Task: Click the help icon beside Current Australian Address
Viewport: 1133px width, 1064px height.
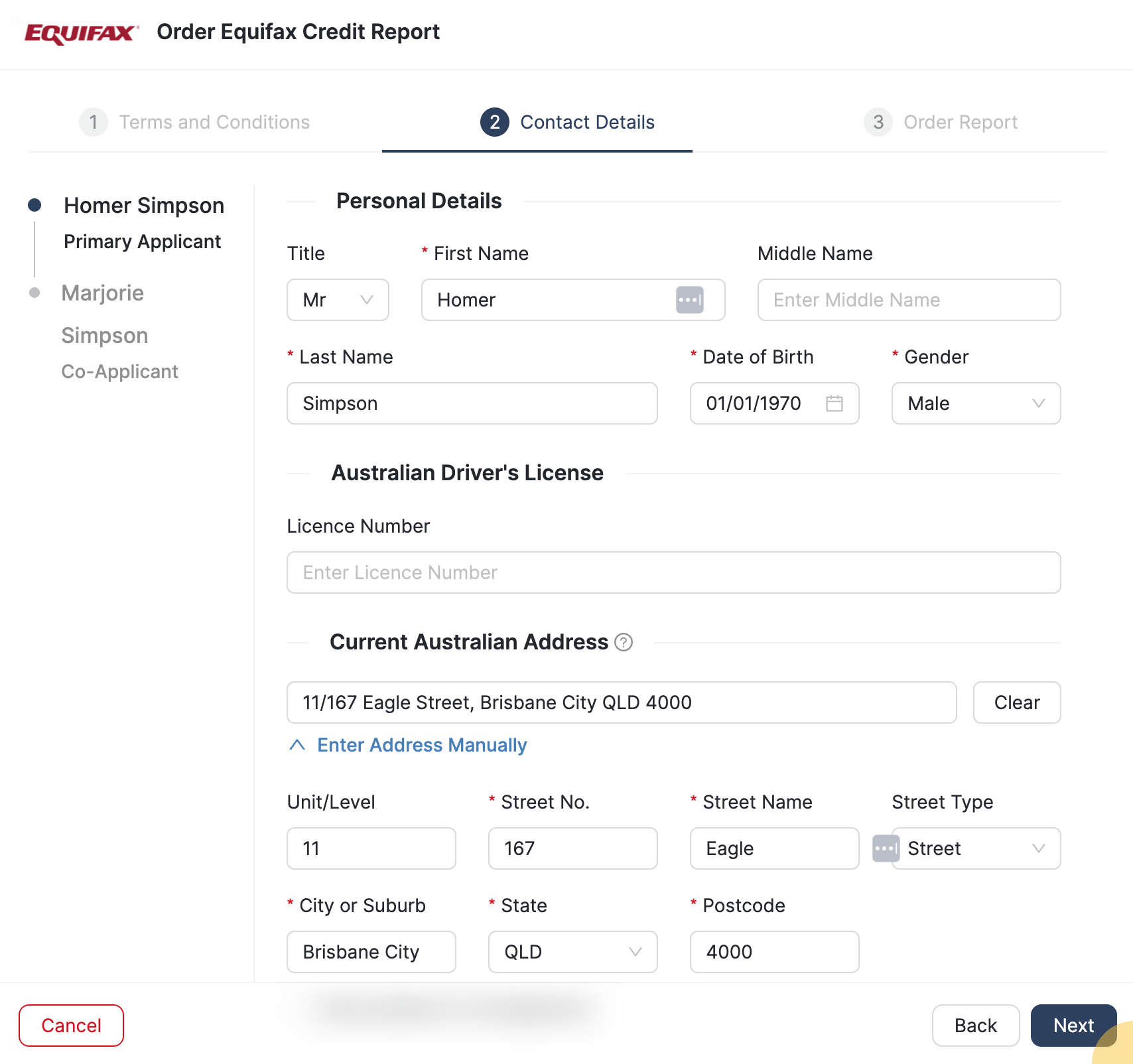Action: [623, 642]
